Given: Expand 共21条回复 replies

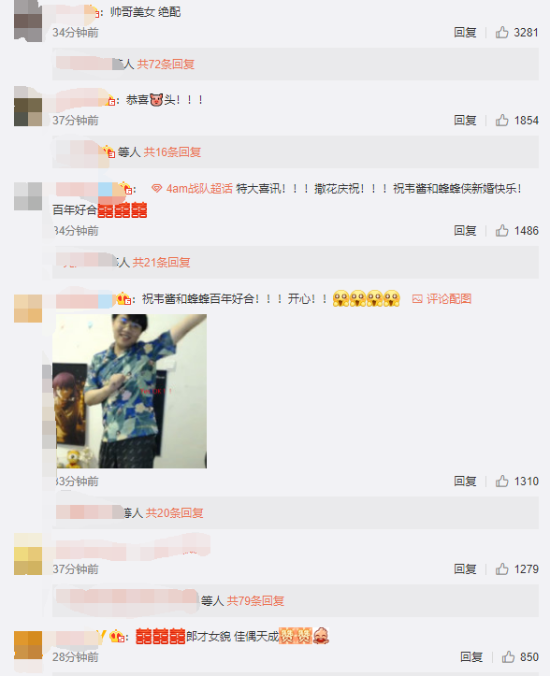Looking at the screenshot, I should click(x=161, y=262).
